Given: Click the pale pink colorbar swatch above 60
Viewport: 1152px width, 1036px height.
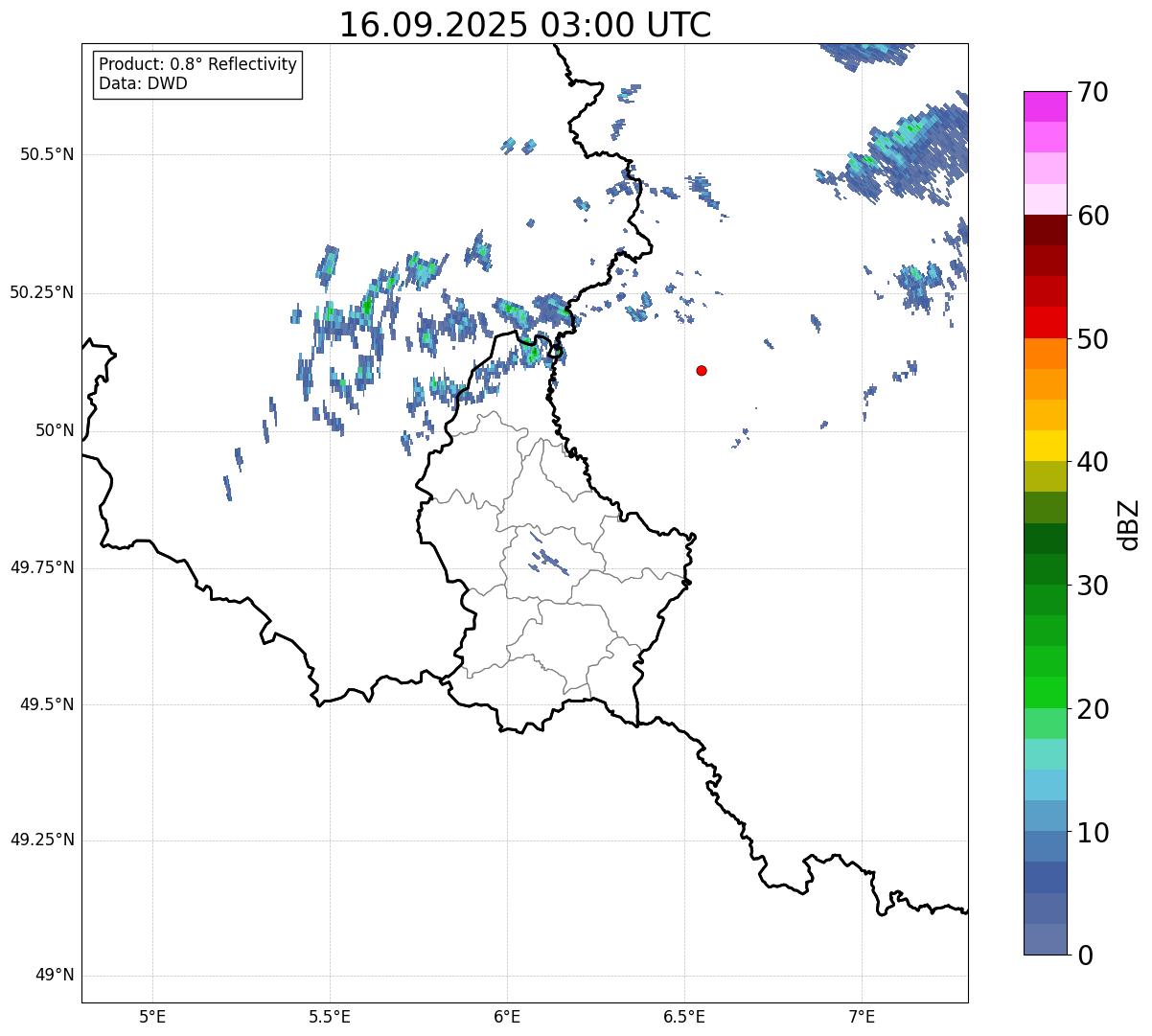Looking at the screenshot, I should 1046,199.
